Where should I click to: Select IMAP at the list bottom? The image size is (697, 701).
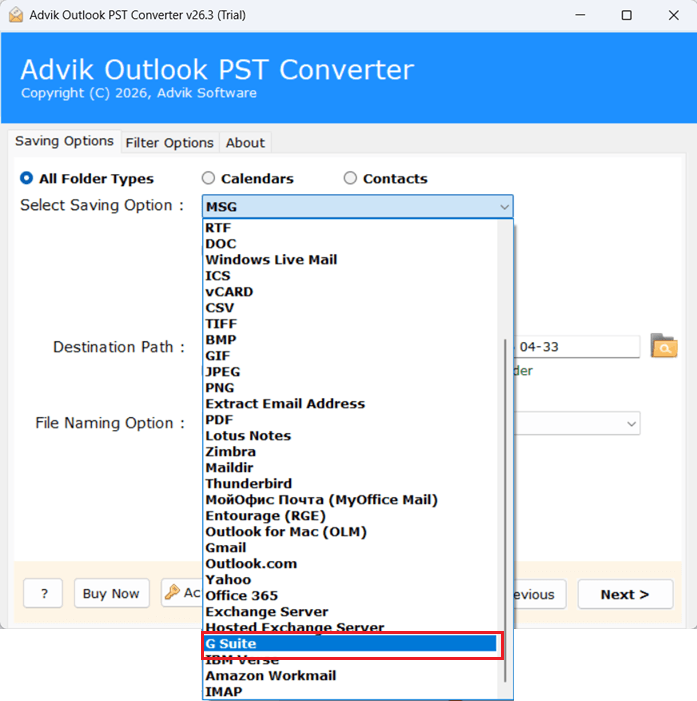pyautogui.click(x=350, y=692)
